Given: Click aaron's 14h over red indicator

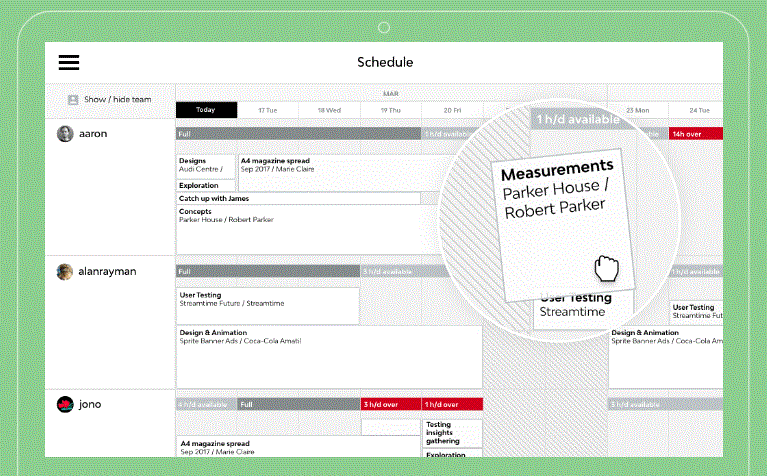Looking at the screenshot, I should [x=696, y=134].
